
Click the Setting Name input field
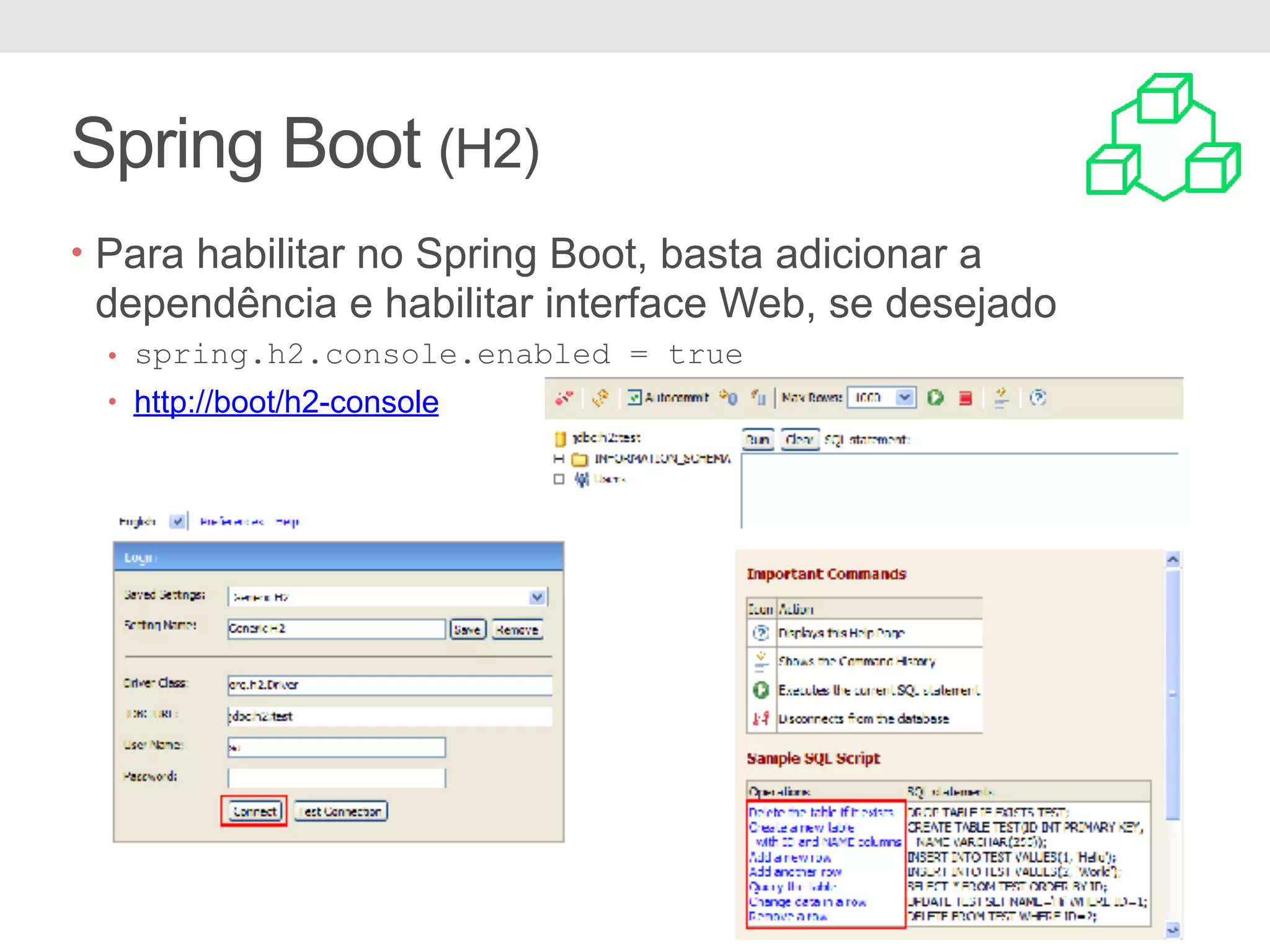point(336,628)
